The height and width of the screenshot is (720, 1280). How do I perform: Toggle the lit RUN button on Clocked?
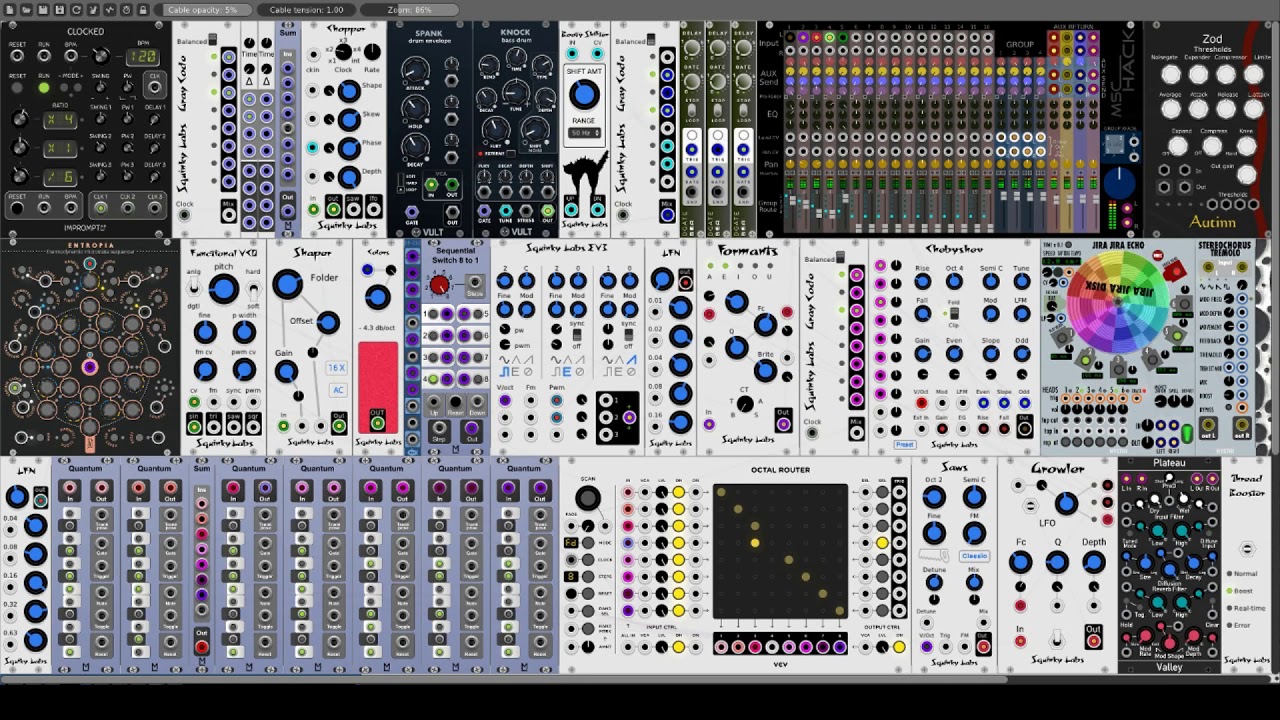[44, 88]
